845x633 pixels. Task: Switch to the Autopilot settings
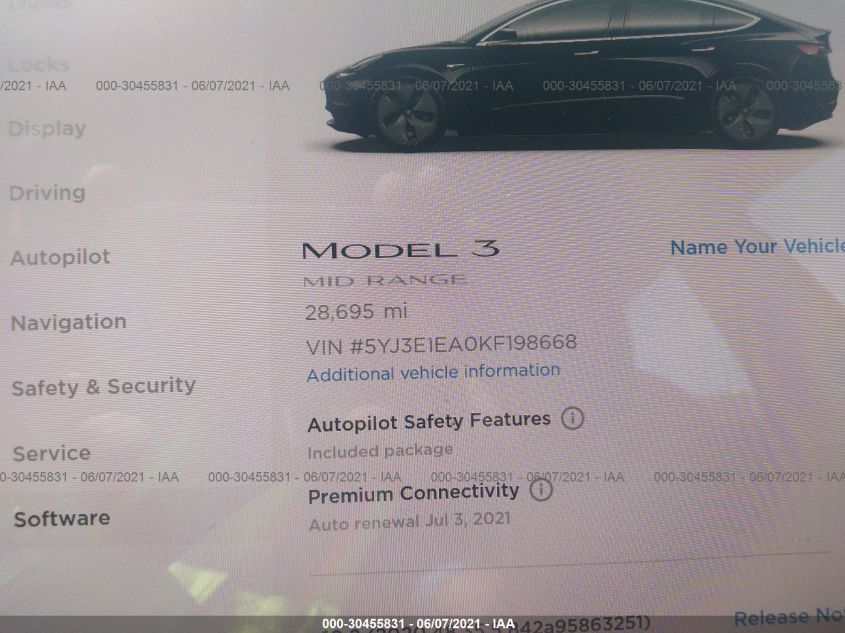tap(60, 257)
